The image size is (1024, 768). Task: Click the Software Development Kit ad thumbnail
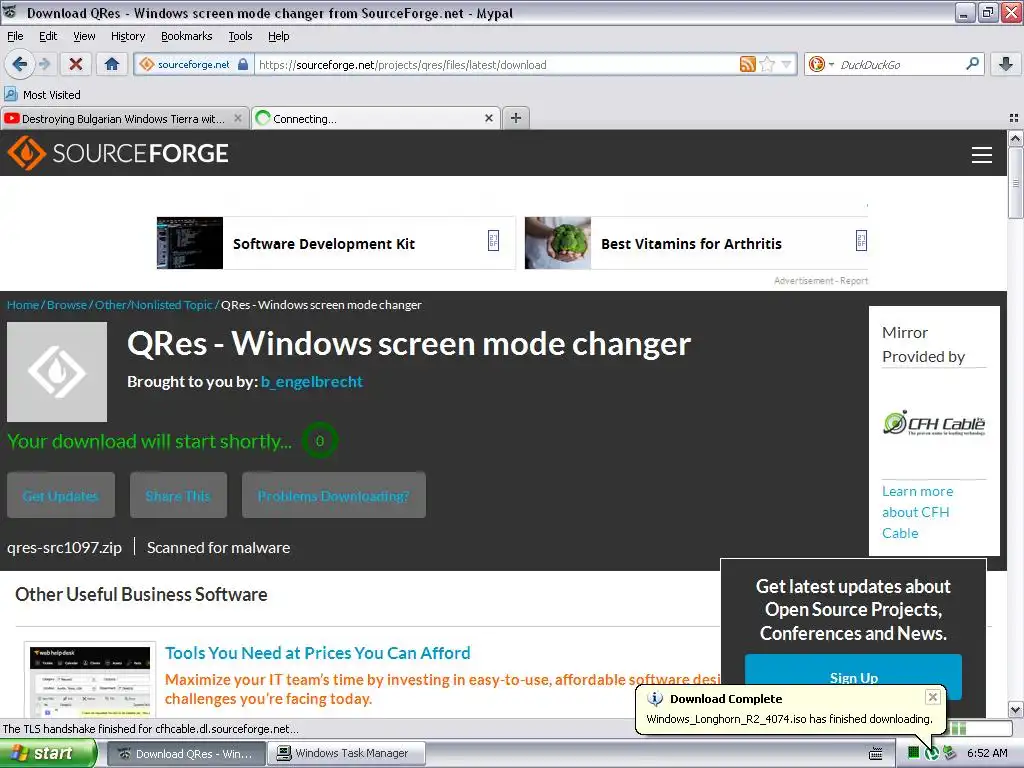pos(189,243)
